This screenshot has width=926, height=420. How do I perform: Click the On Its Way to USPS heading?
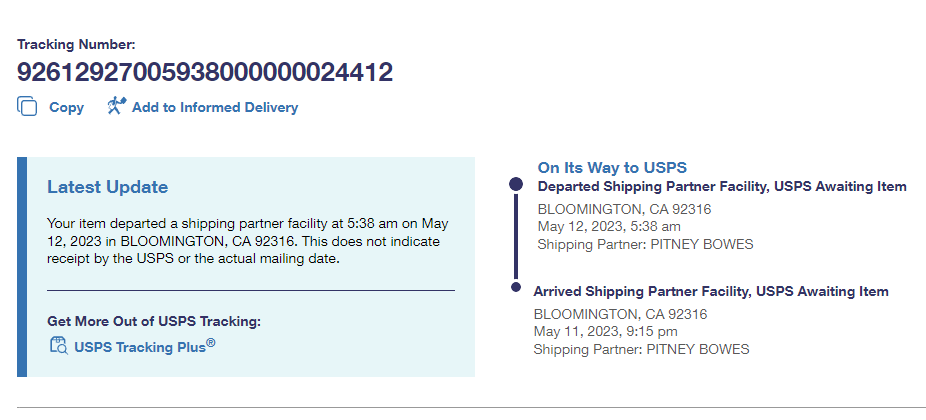[x=612, y=167]
